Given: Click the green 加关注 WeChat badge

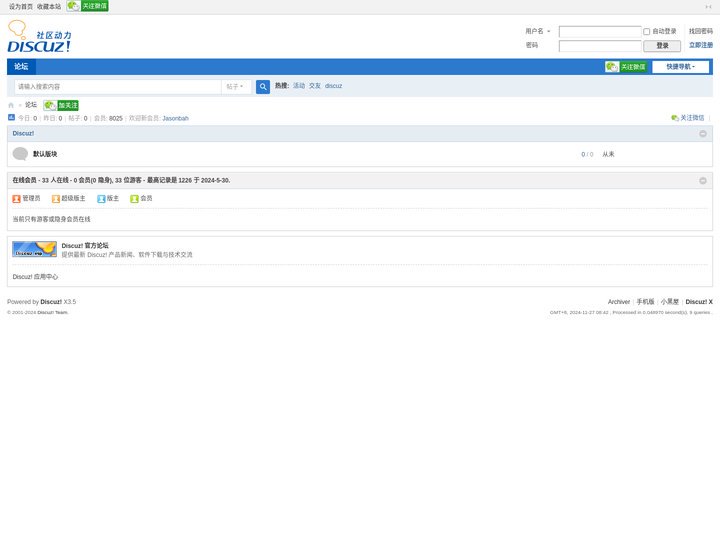Looking at the screenshot, I should [x=61, y=105].
